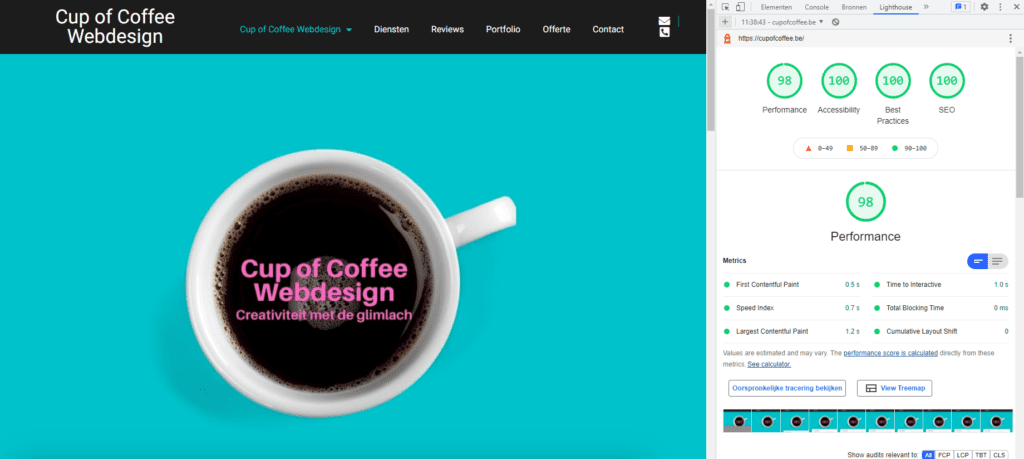This screenshot has width=1024, height=459.
Task: Click the 0.5 s First Contentful Paint value
Action: 852,285
